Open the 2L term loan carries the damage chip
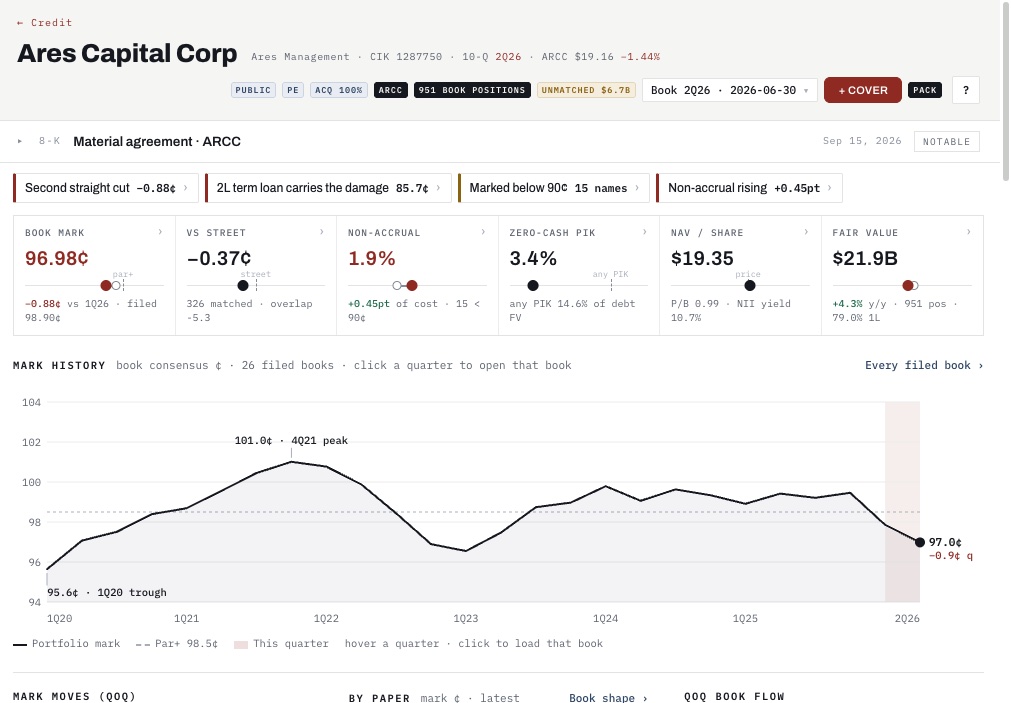 328,188
